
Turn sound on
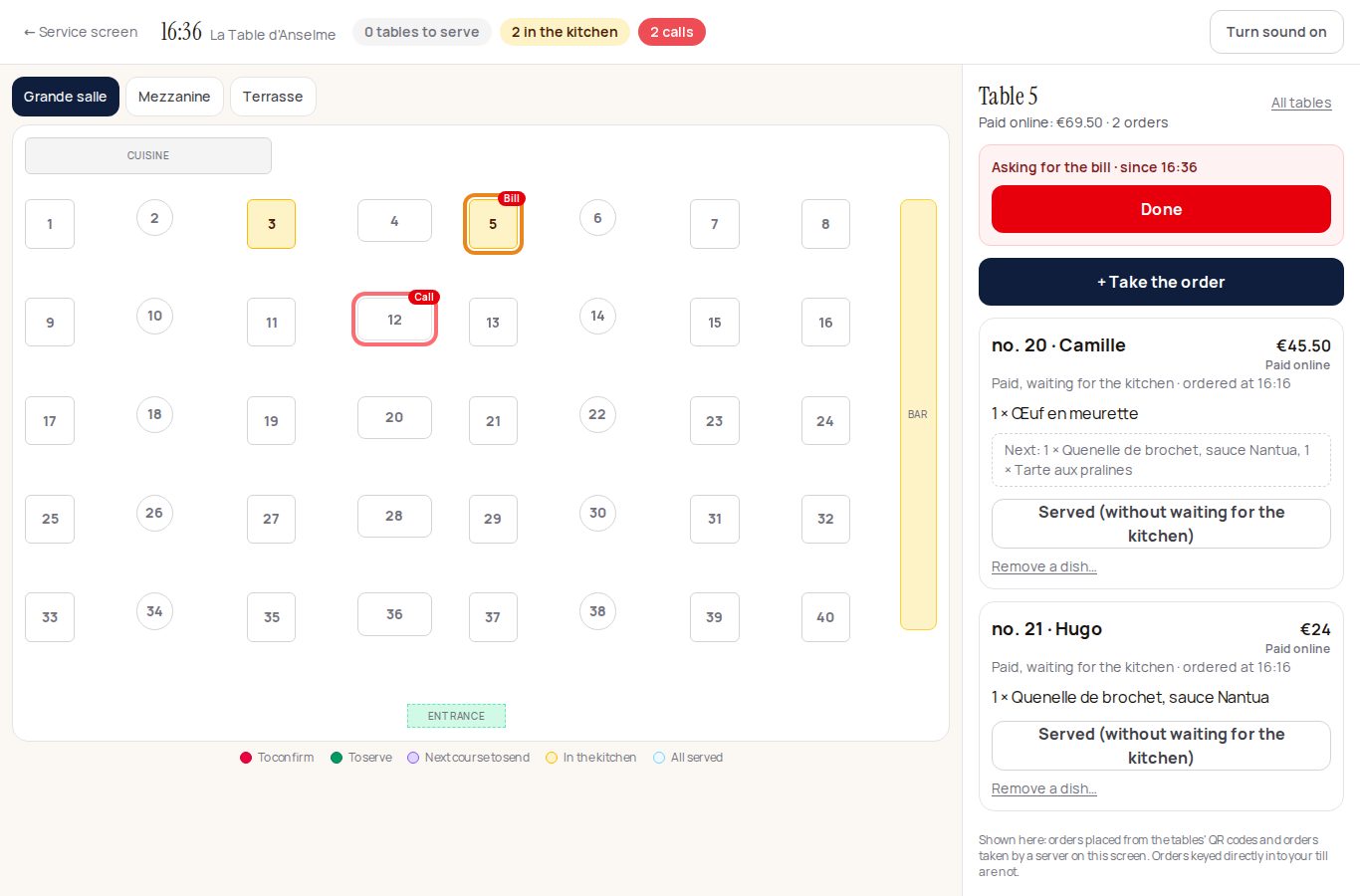pyautogui.click(x=1276, y=32)
